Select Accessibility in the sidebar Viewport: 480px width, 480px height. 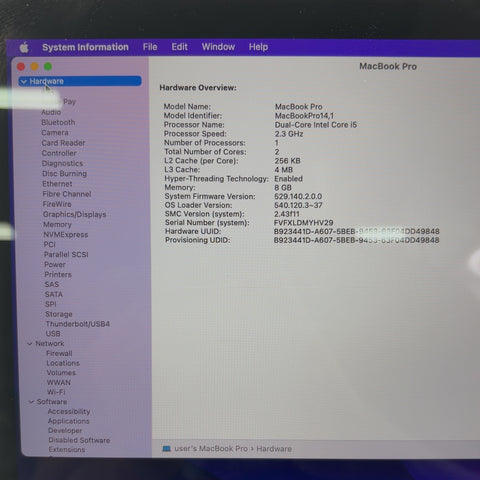click(69, 412)
